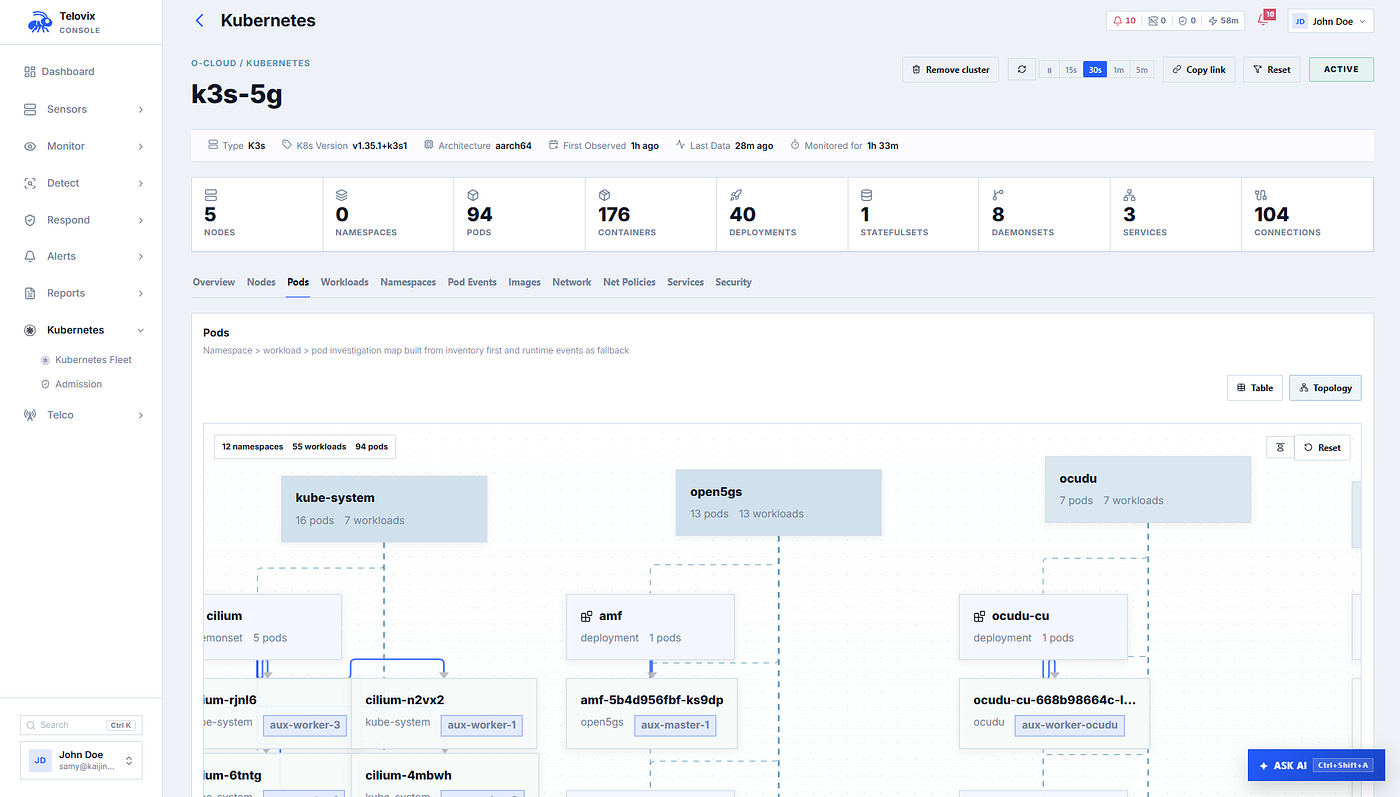Screen dimensions: 1400x797
Task: Click the Telovix ant logo
Action: (40, 21)
